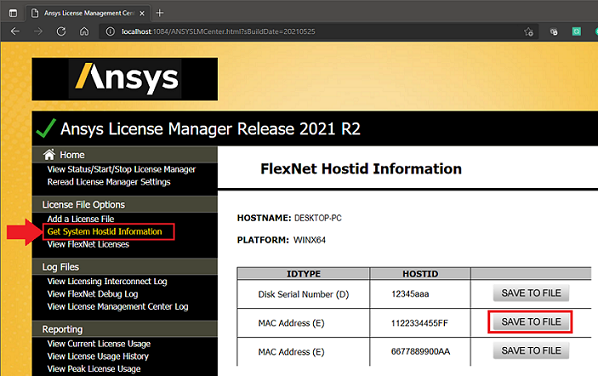This screenshot has width=598, height=376.
Task: Click the browser forward arrow
Action: [38, 31]
